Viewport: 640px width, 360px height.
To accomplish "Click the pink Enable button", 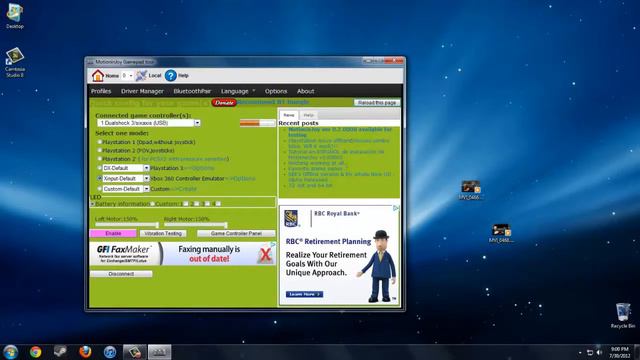I will click(113, 233).
